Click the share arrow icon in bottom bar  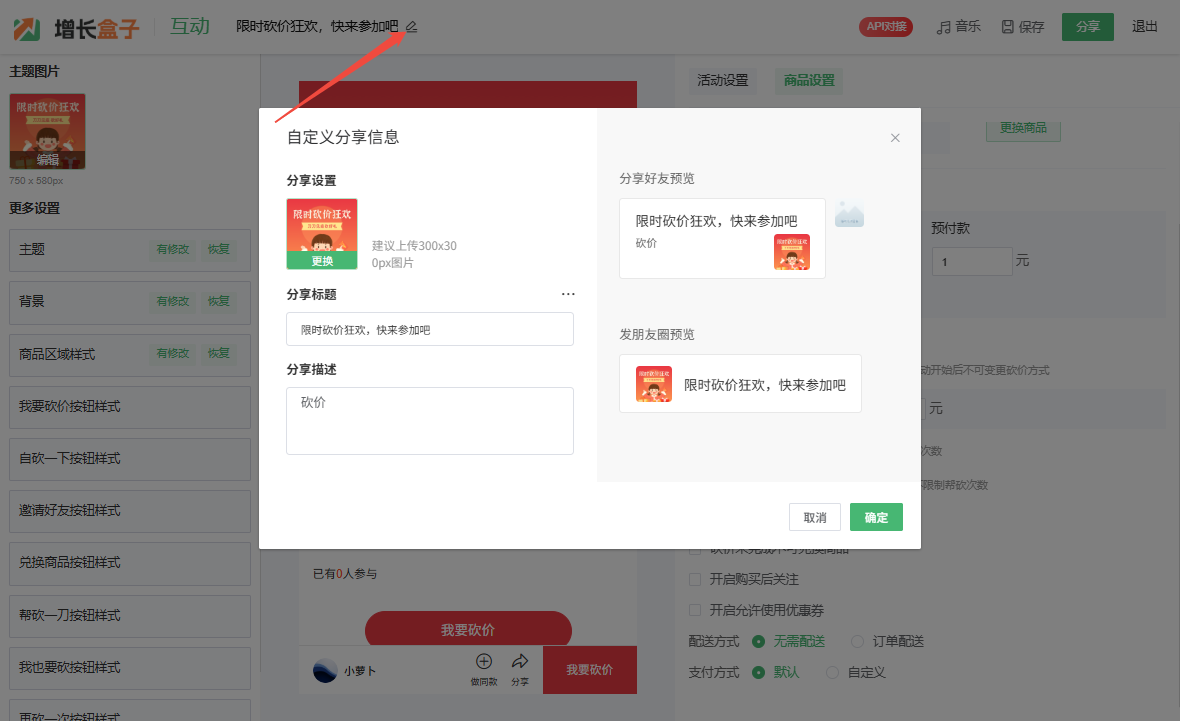[520, 661]
